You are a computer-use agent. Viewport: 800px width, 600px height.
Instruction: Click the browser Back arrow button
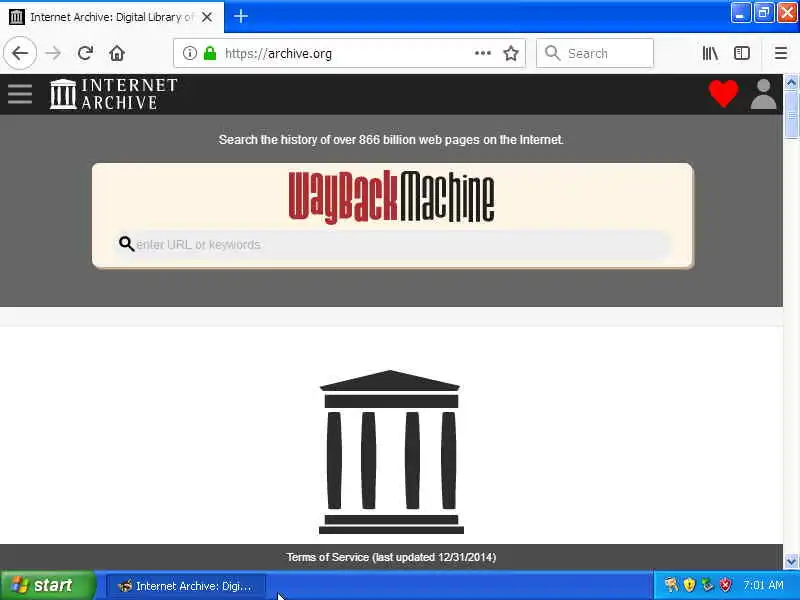[20, 53]
